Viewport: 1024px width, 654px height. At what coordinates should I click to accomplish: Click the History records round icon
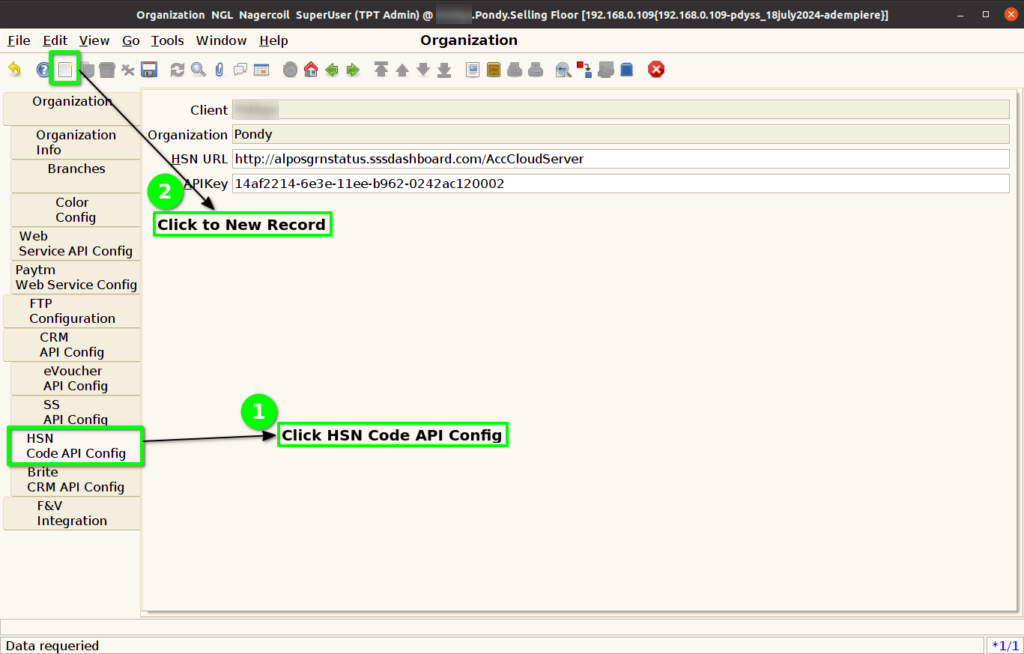290,69
